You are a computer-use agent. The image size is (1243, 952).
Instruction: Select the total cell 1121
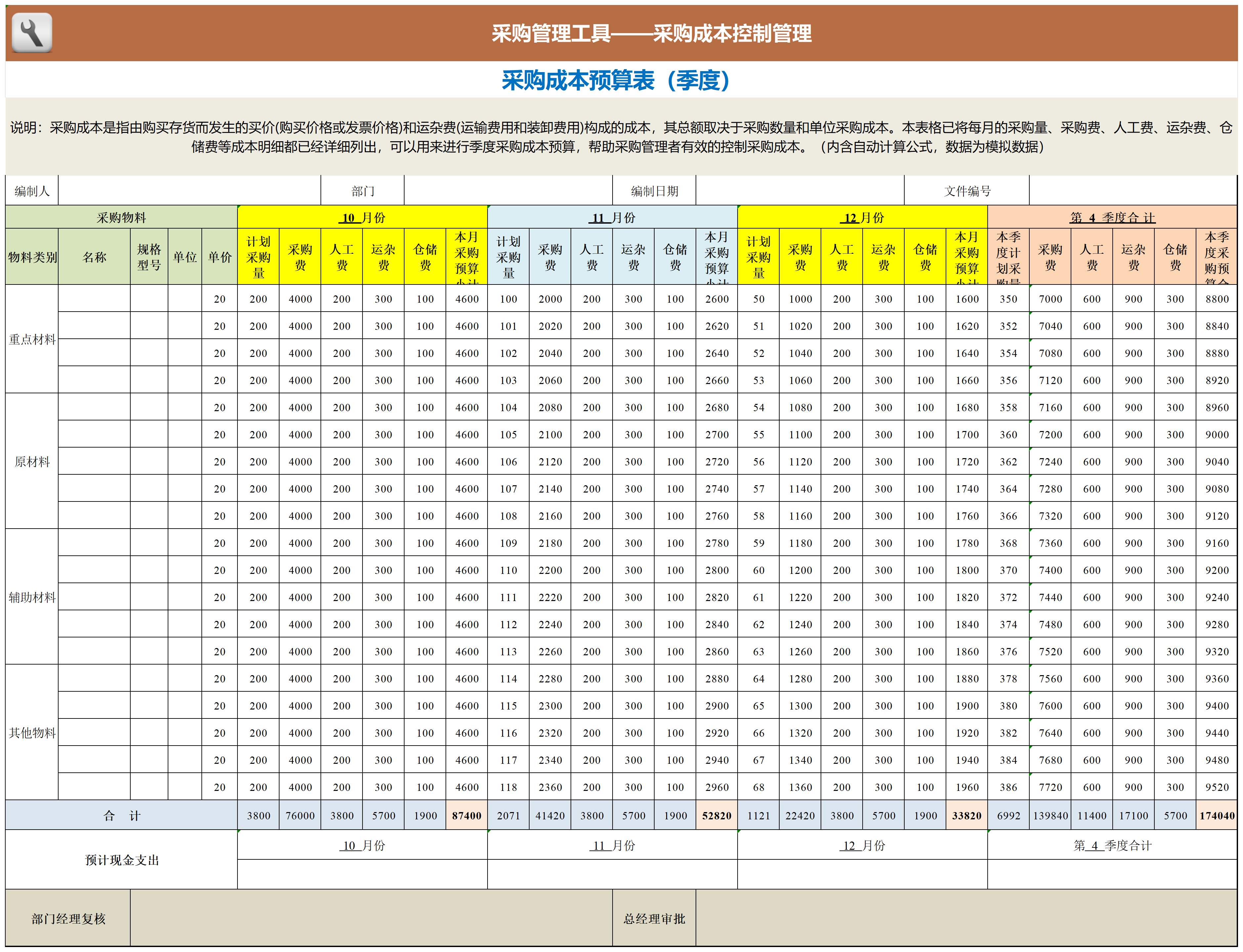[759, 815]
